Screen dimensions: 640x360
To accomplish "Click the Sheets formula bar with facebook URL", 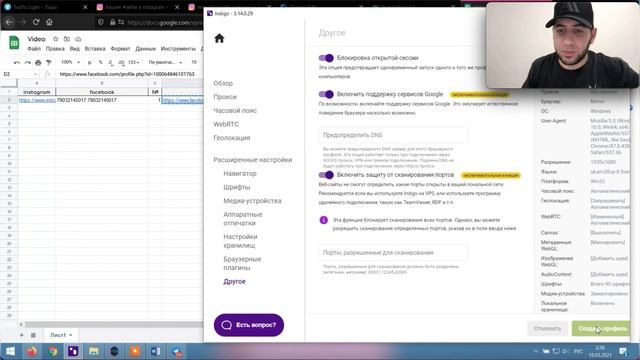I will tap(127, 74).
